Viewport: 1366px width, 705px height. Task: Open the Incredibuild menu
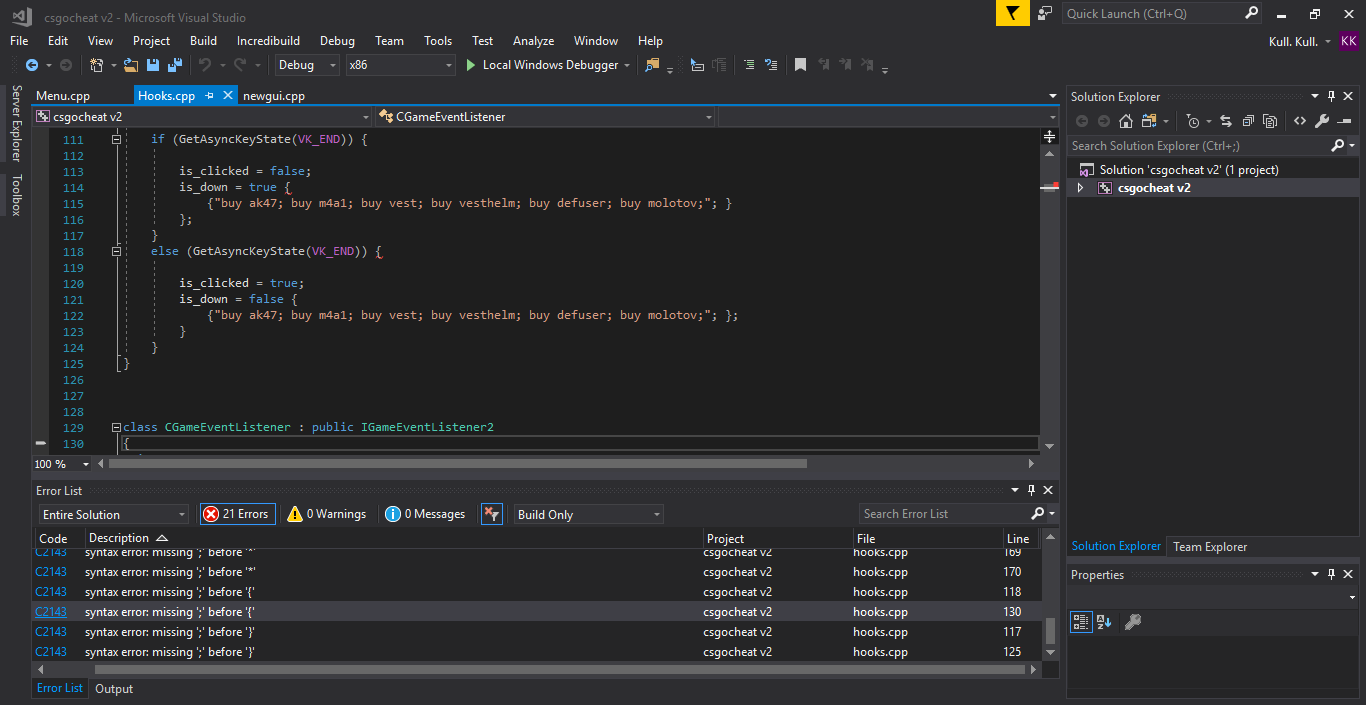tap(268, 41)
